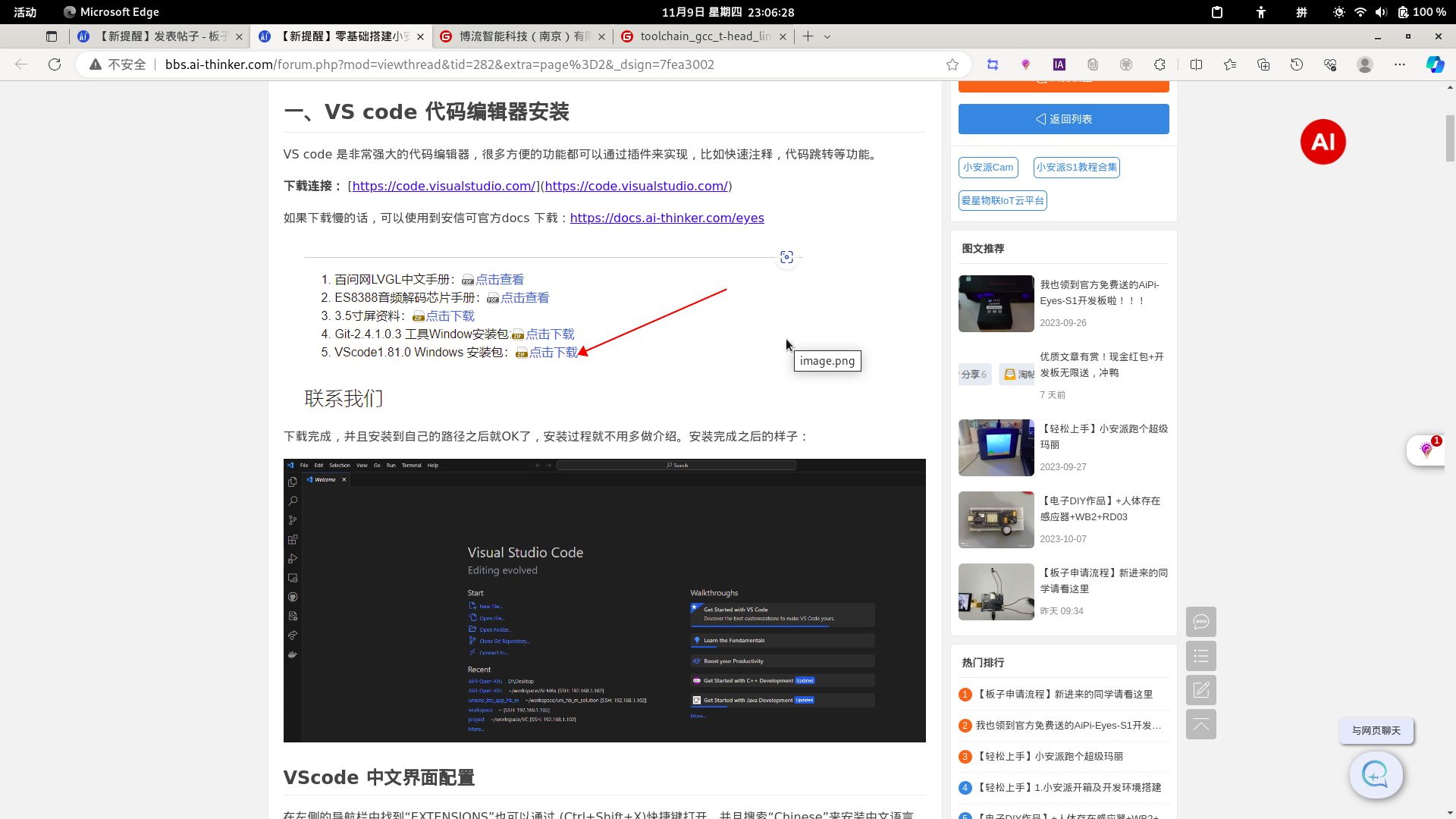
Task: Open the docs.ai-thinker.com/eyes link
Action: 667,218
